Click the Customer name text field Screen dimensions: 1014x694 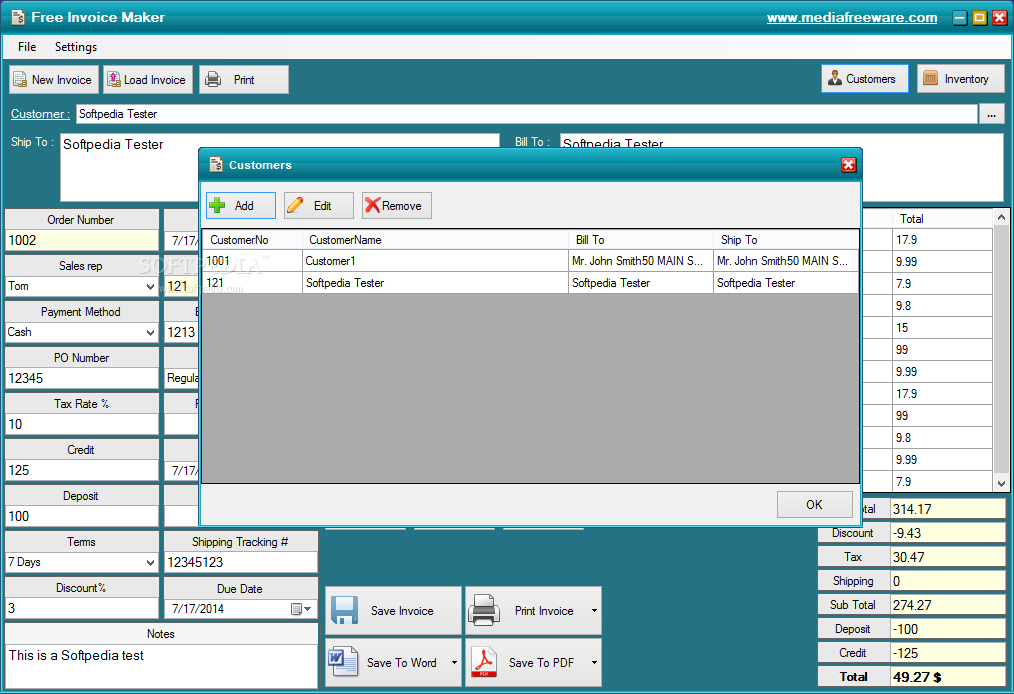point(526,114)
